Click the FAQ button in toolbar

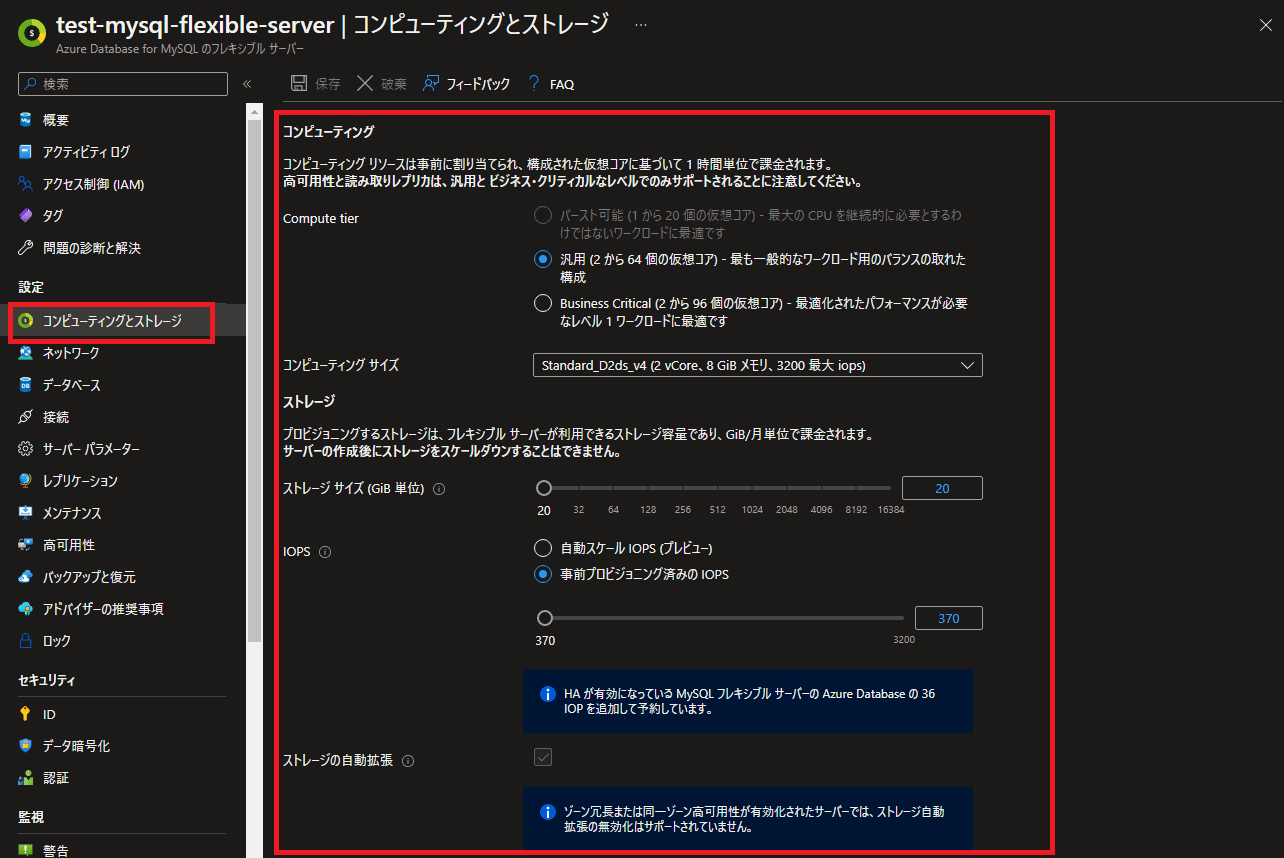[x=550, y=84]
